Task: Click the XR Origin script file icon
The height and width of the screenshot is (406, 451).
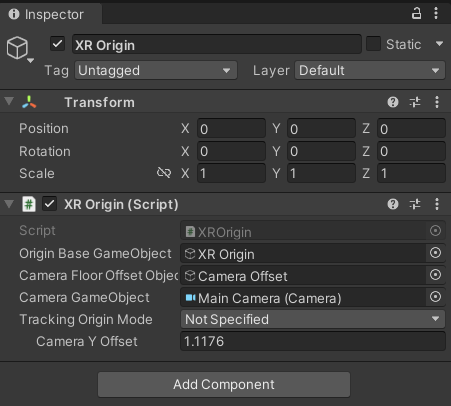Action: click(29, 204)
